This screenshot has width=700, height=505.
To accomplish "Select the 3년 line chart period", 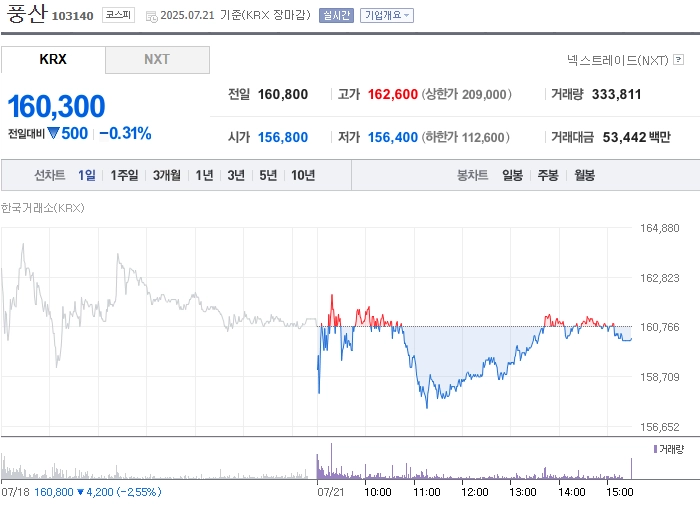I will tap(236, 175).
